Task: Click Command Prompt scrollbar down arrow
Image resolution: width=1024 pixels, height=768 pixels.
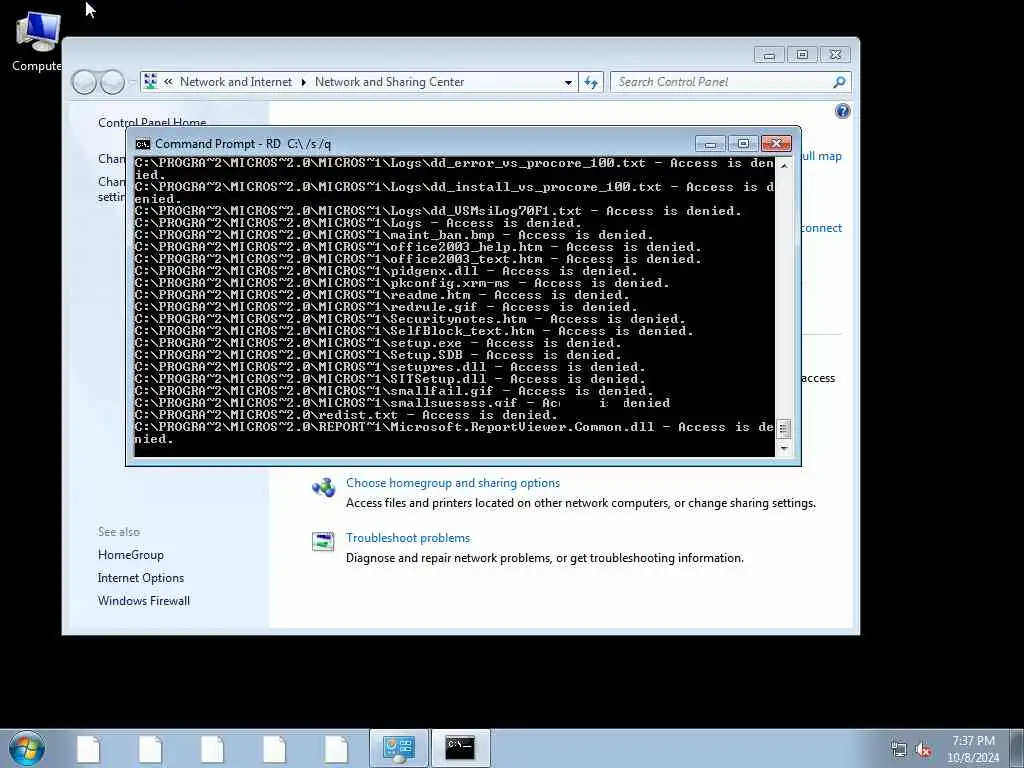Action: pyautogui.click(x=784, y=449)
